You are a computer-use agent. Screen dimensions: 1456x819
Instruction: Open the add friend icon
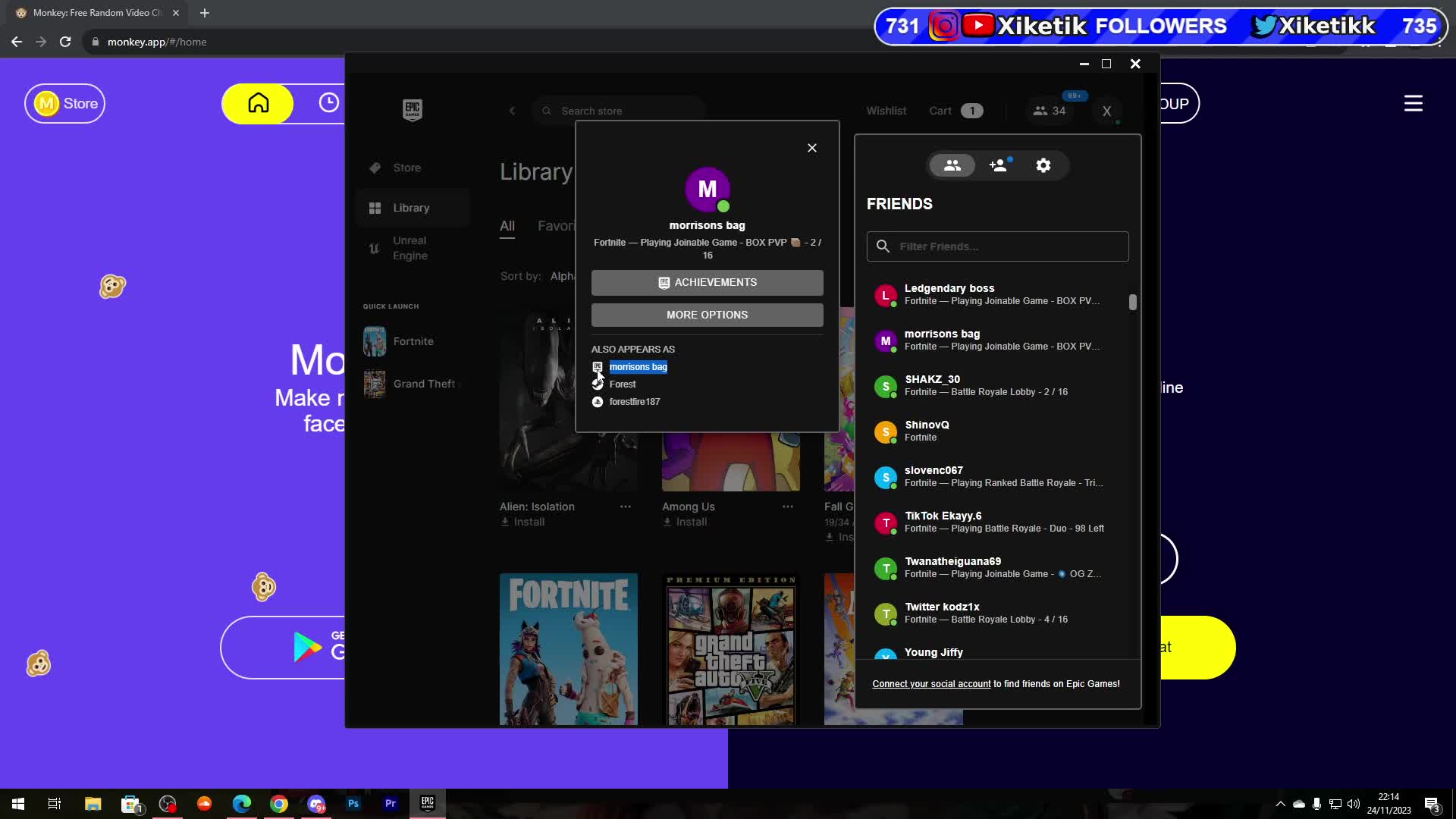pos(999,165)
